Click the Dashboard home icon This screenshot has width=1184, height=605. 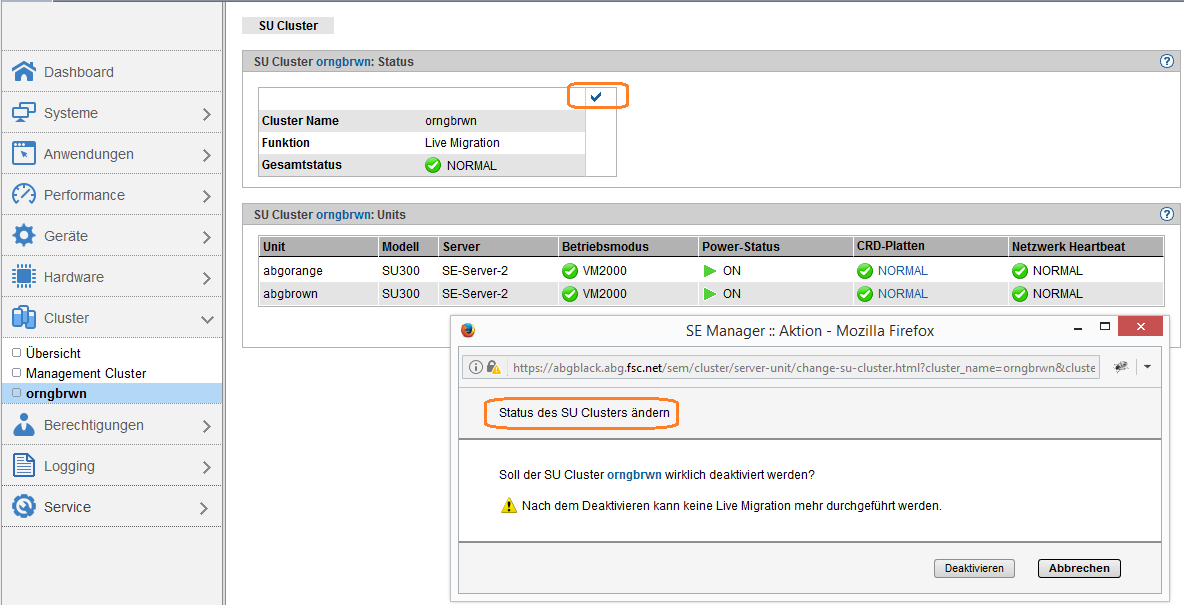click(24, 72)
